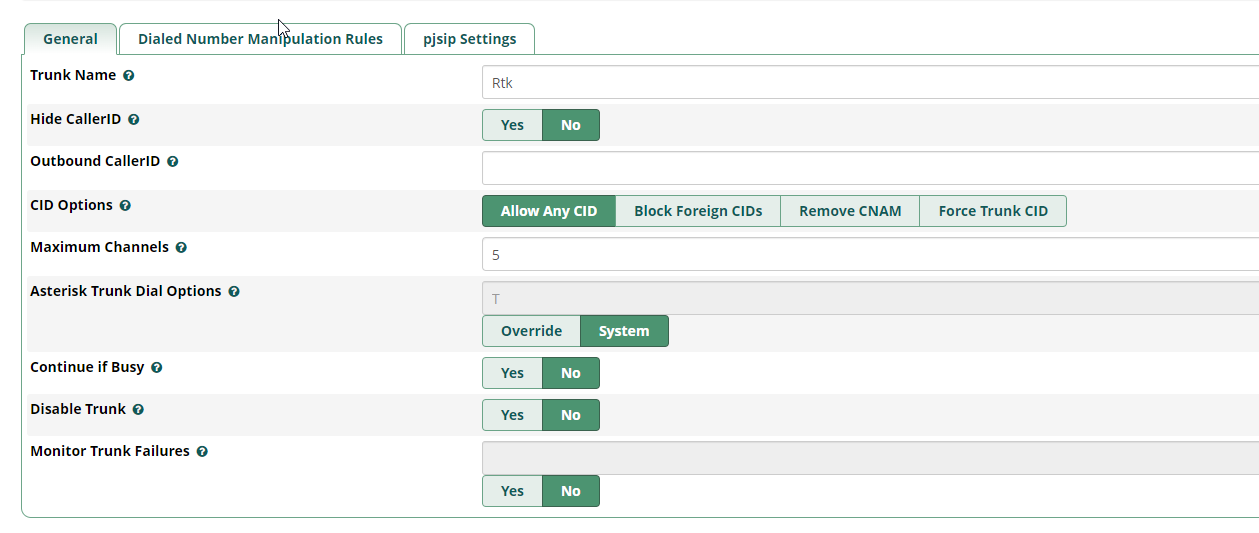This screenshot has height=533, width=1259.
Task: Click the Trunk Name input field
Action: tap(870, 83)
